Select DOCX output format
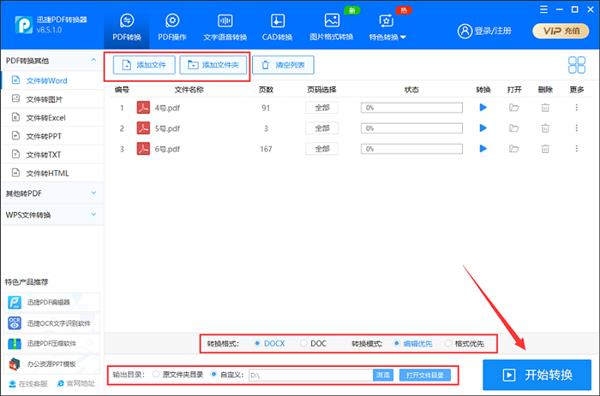The width and height of the screenshot is (600, 396). (x=270, y=344)
